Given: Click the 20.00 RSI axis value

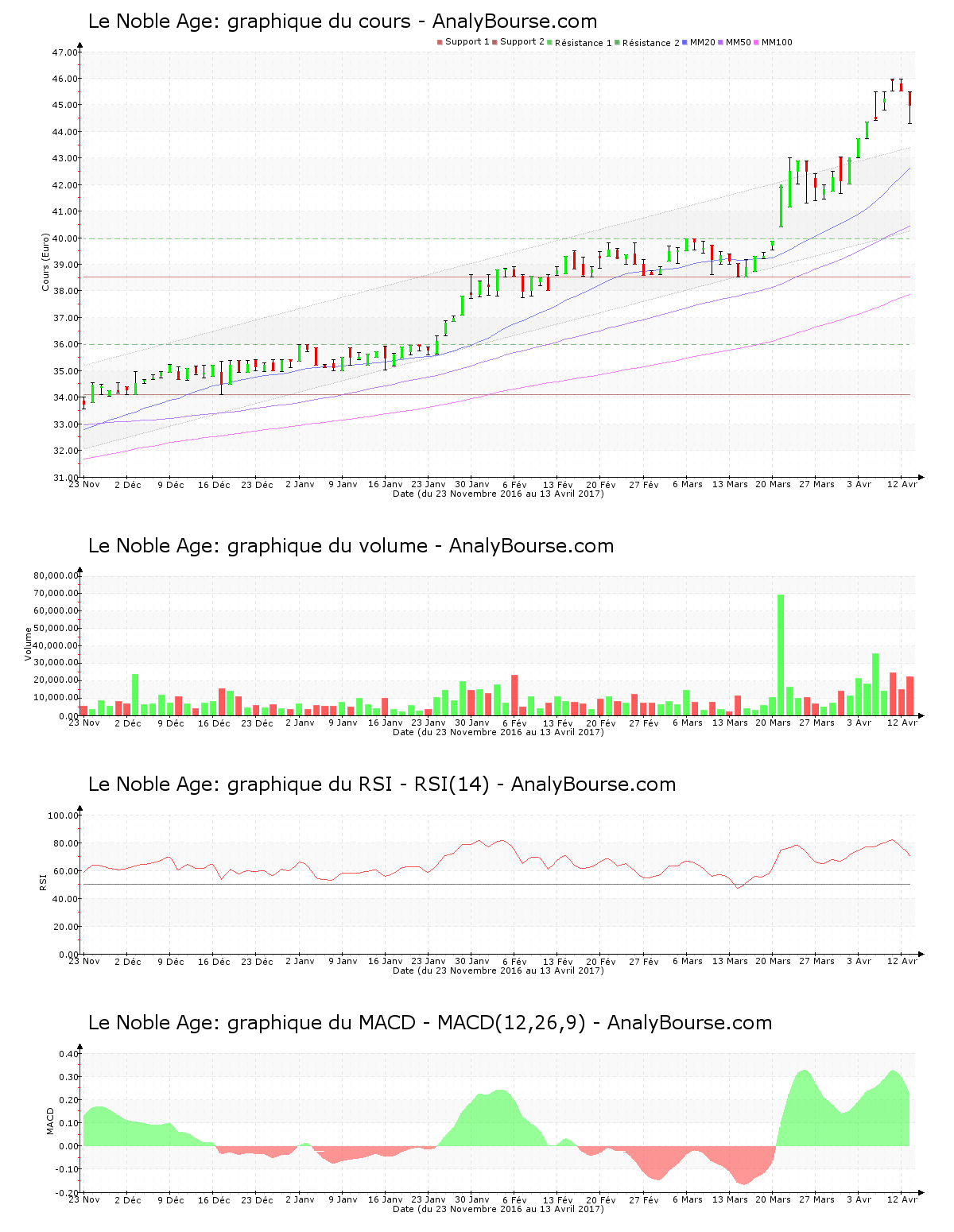Looking at the screenshot, I should [65, 927].
